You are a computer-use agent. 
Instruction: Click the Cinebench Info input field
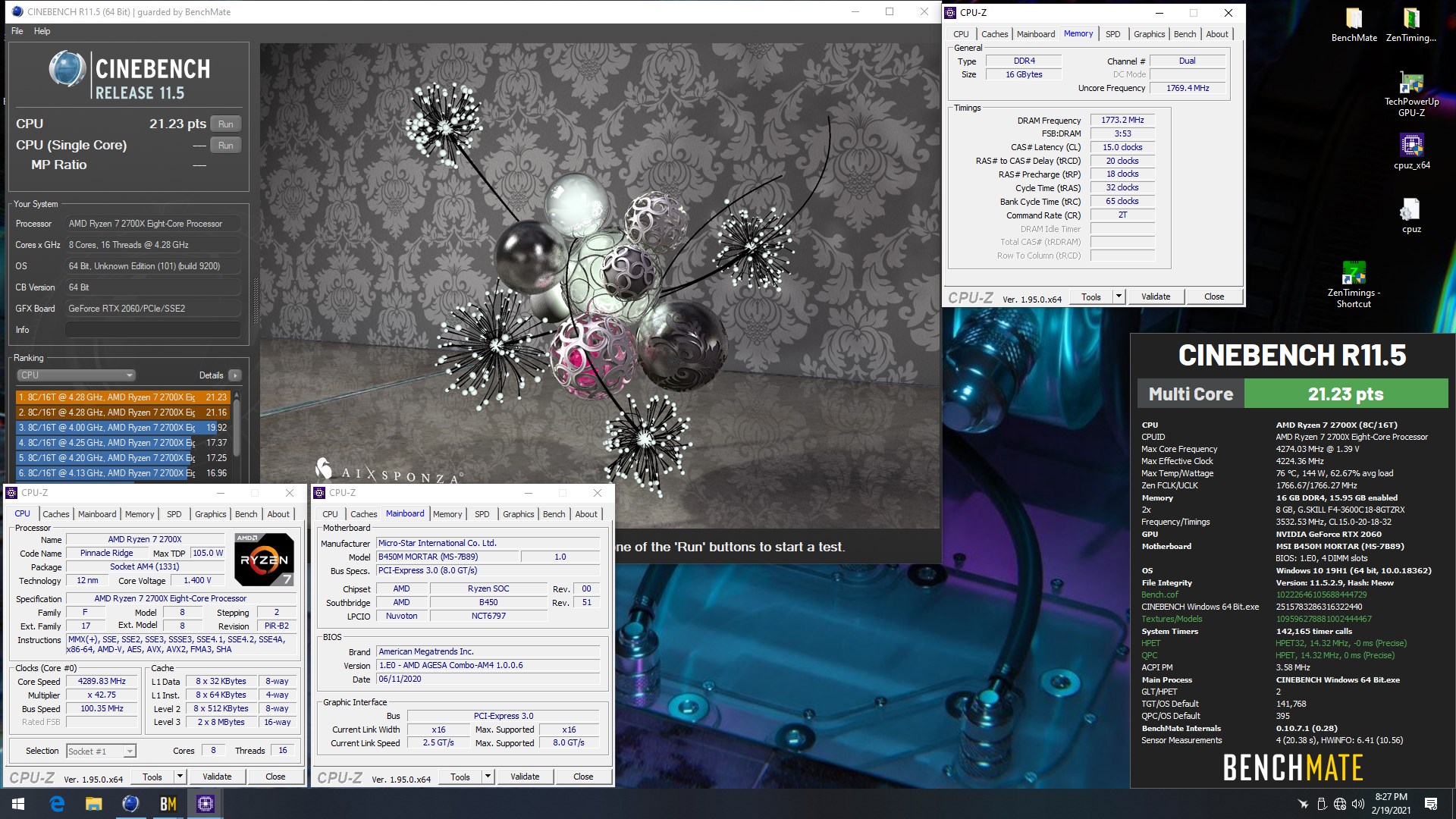[x=152, y=330]
